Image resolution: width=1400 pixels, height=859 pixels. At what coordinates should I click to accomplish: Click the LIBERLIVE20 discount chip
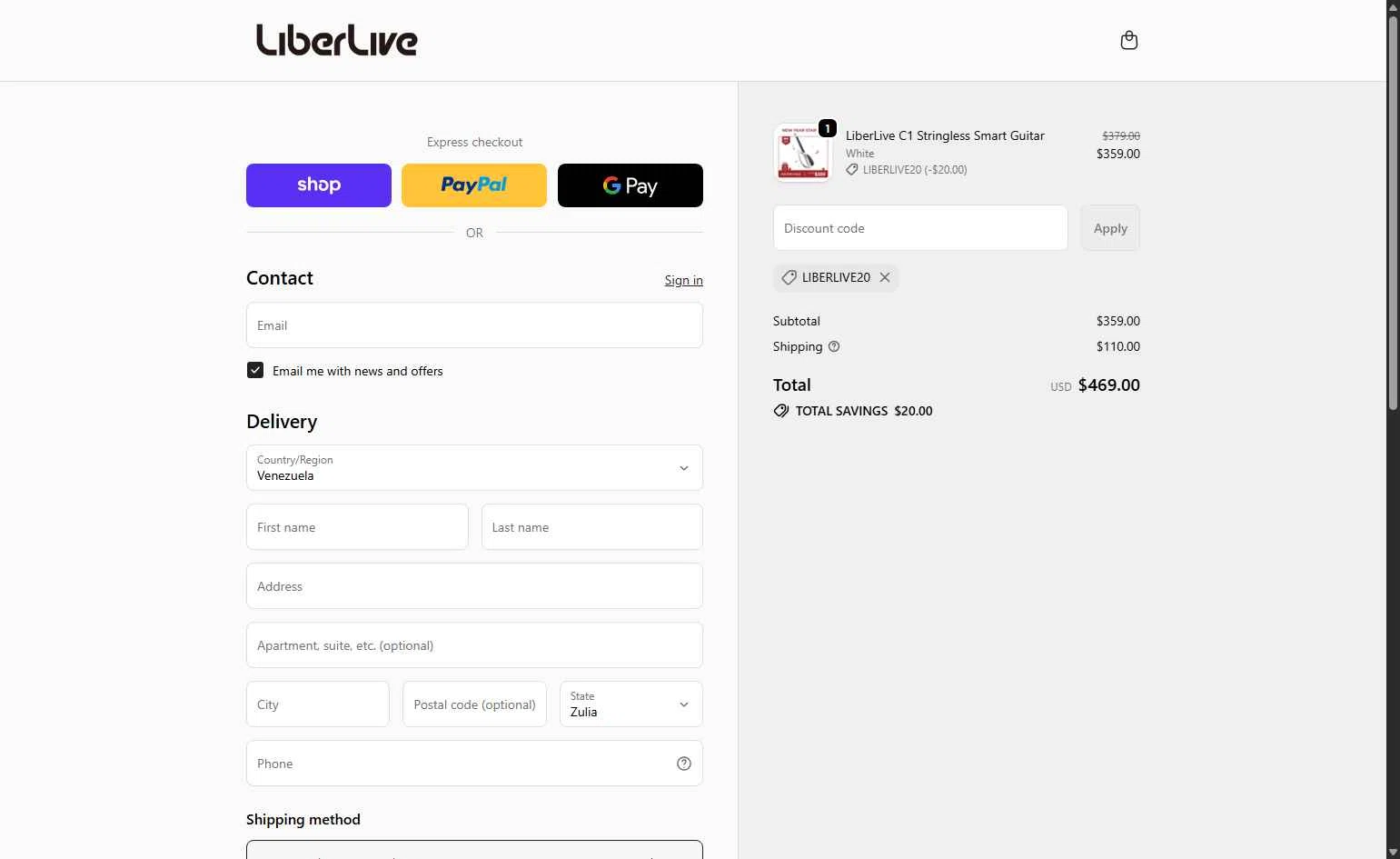tap(836, 277)
